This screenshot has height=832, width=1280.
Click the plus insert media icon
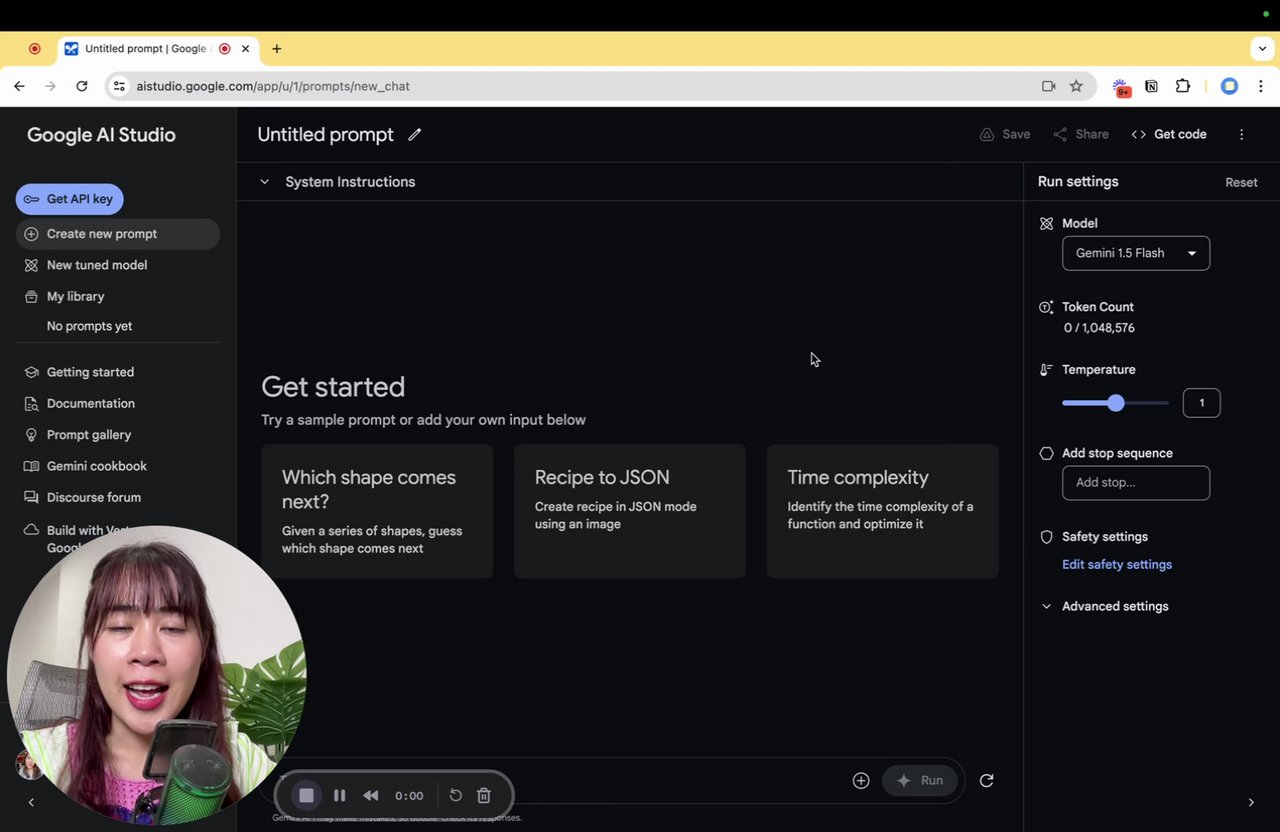click(861, 781)
